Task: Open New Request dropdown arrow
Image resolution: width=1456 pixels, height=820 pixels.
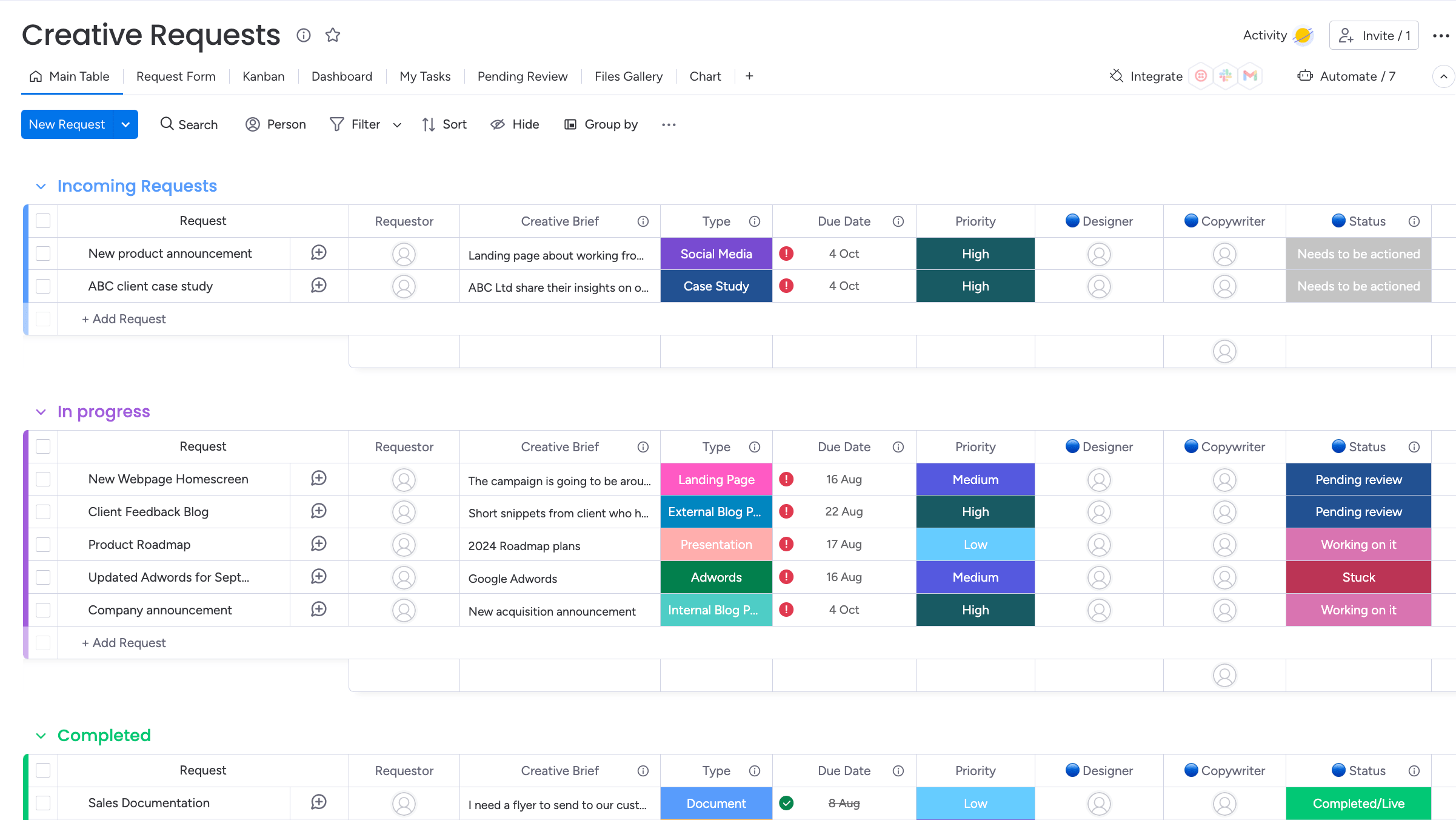Action: click(x=125, y=124)
